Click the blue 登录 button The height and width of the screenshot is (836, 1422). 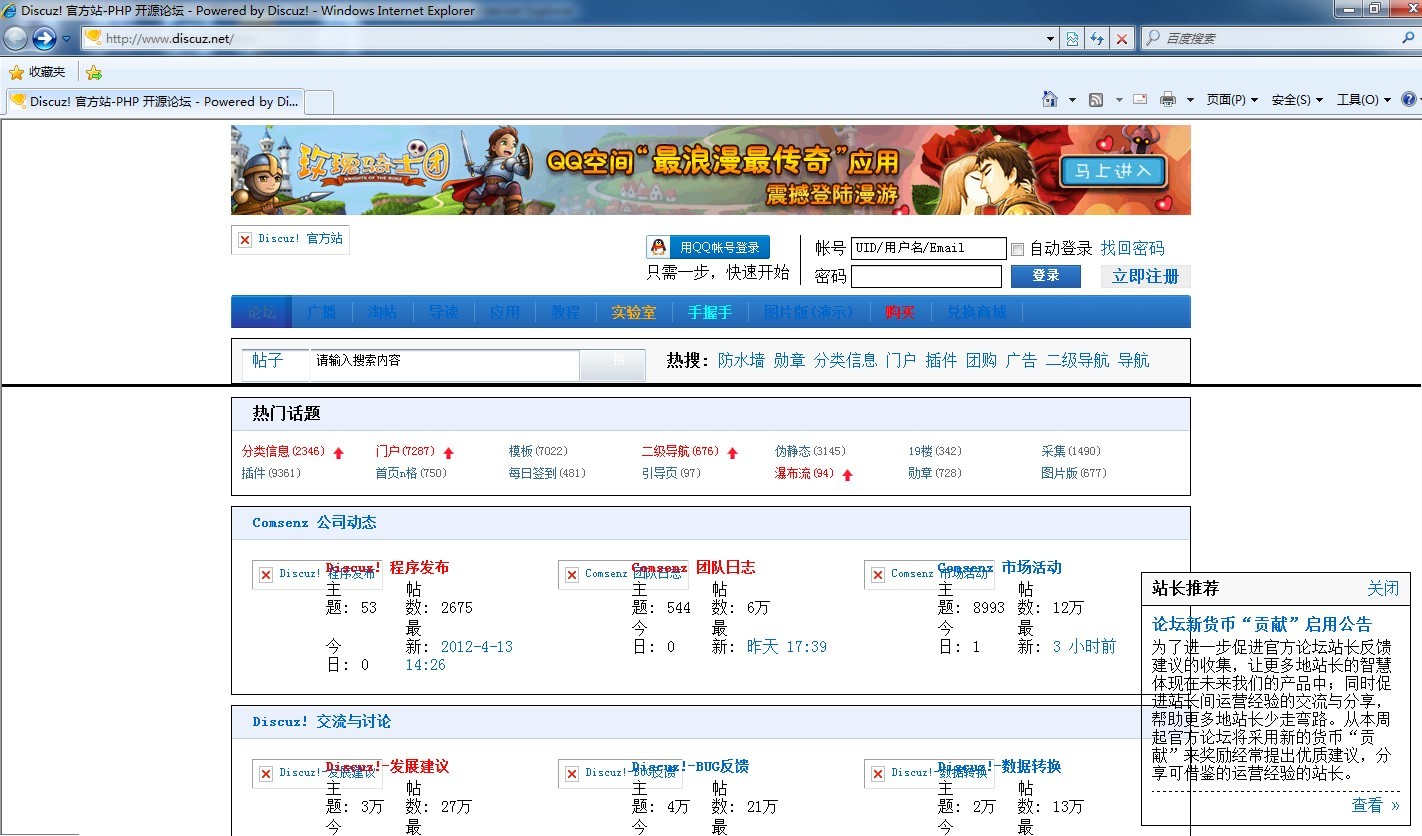(x=1046, y=276)
